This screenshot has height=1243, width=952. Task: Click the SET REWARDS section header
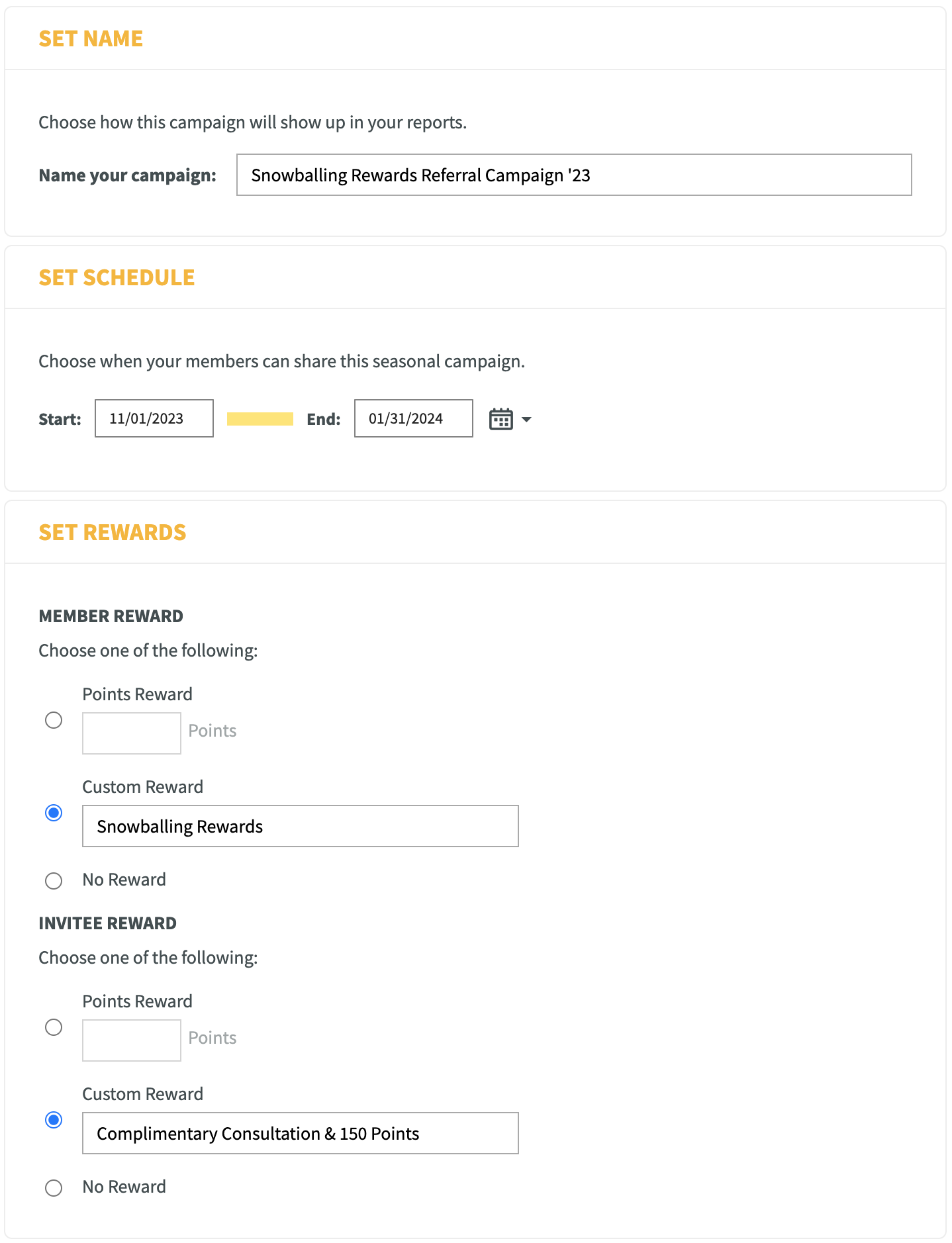pyautogui.click(x=113, y=532)
